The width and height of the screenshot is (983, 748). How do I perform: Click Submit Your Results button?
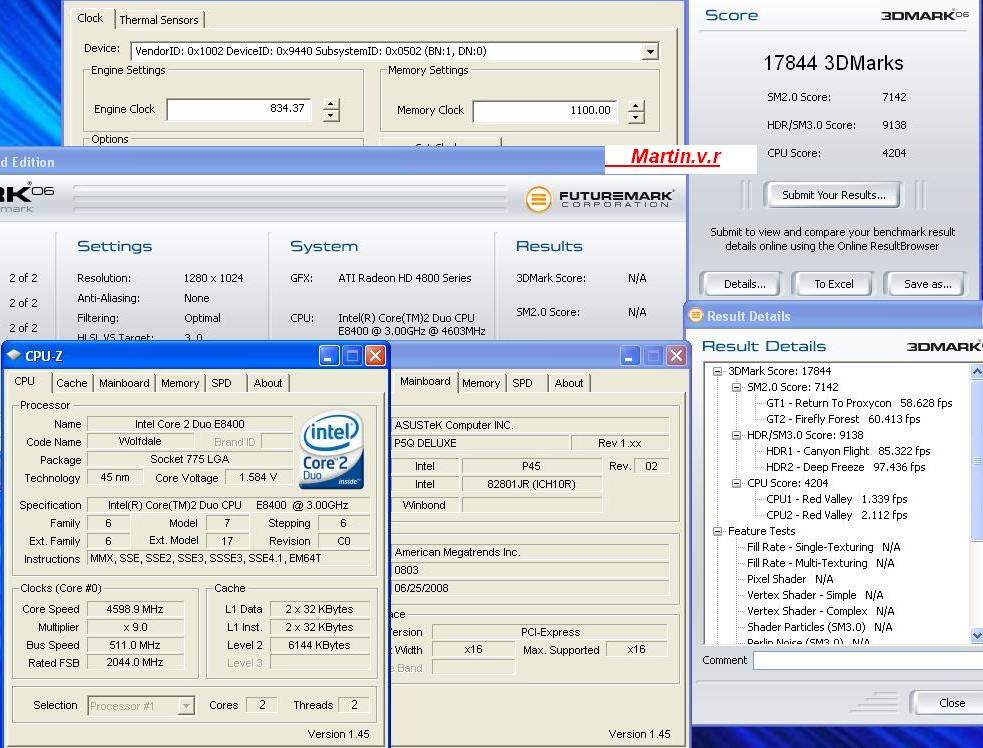point(833,195)
